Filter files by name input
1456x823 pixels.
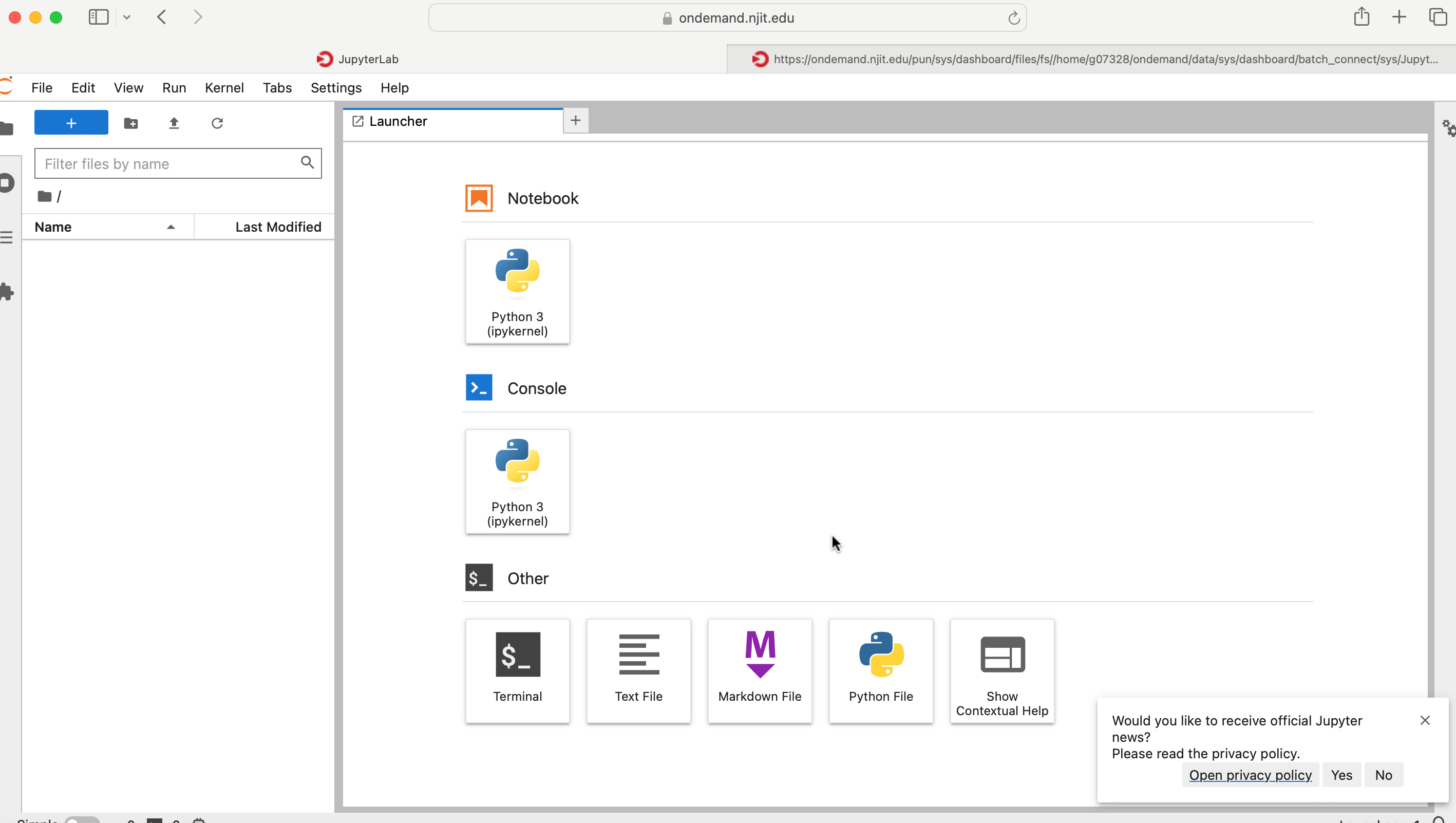(178, 163)
